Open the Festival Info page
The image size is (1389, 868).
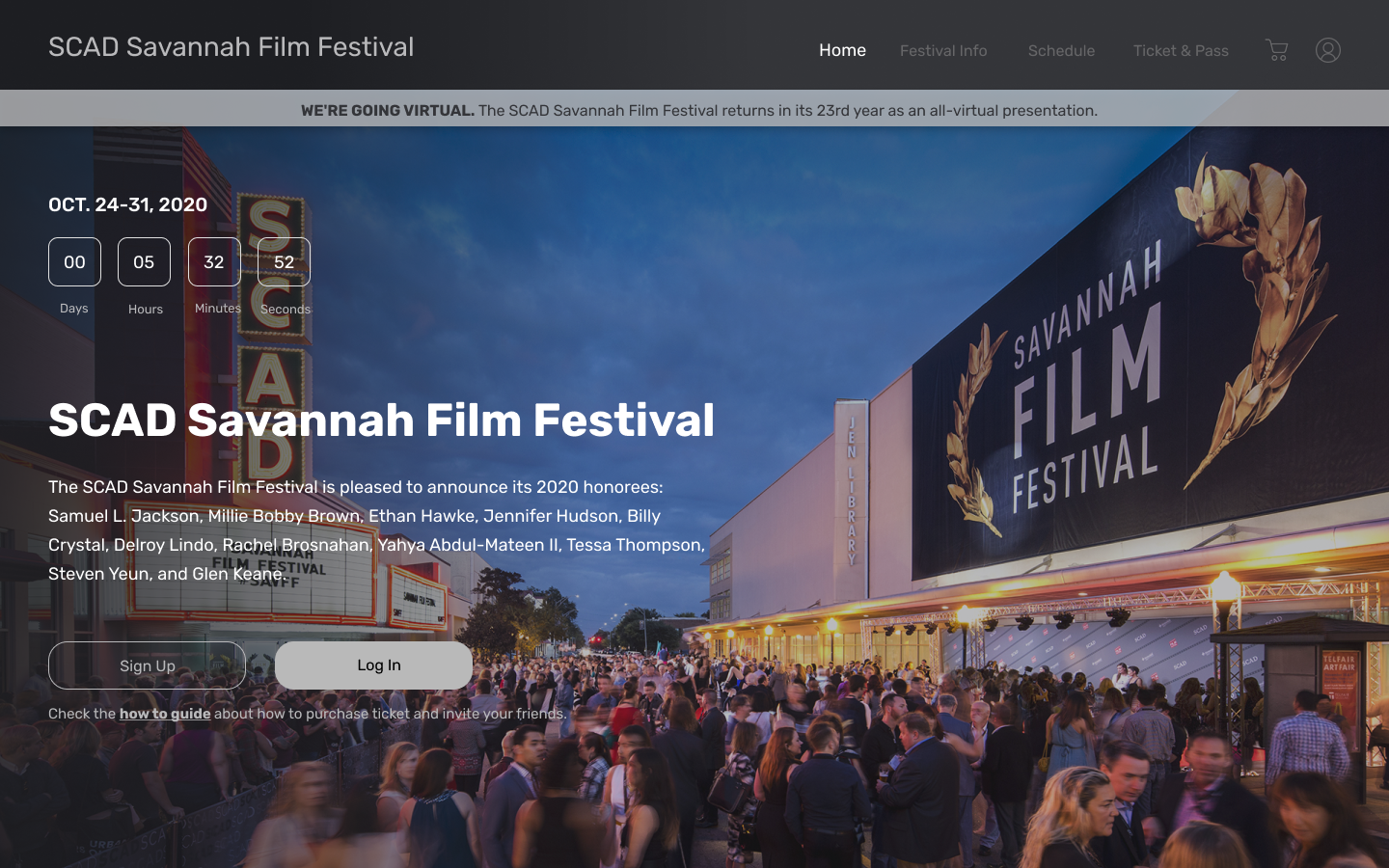[942, 51]
